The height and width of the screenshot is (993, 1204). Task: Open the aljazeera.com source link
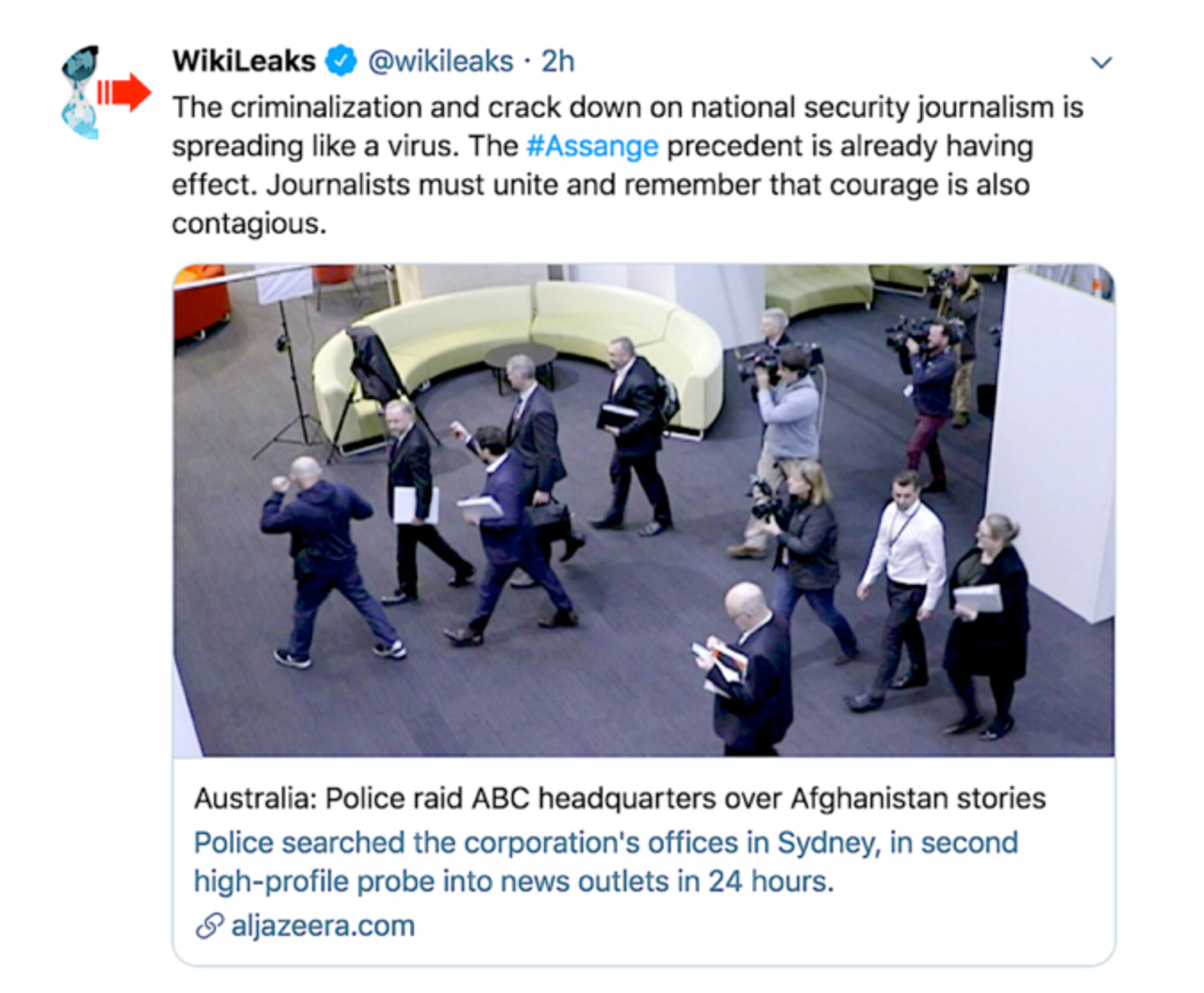(x=323, y=926)
